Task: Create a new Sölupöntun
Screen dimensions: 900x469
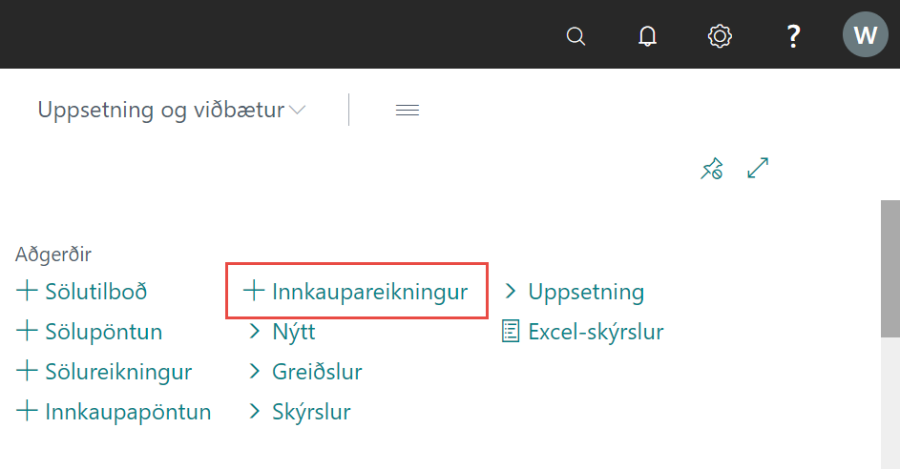Action: pos(90,332)
